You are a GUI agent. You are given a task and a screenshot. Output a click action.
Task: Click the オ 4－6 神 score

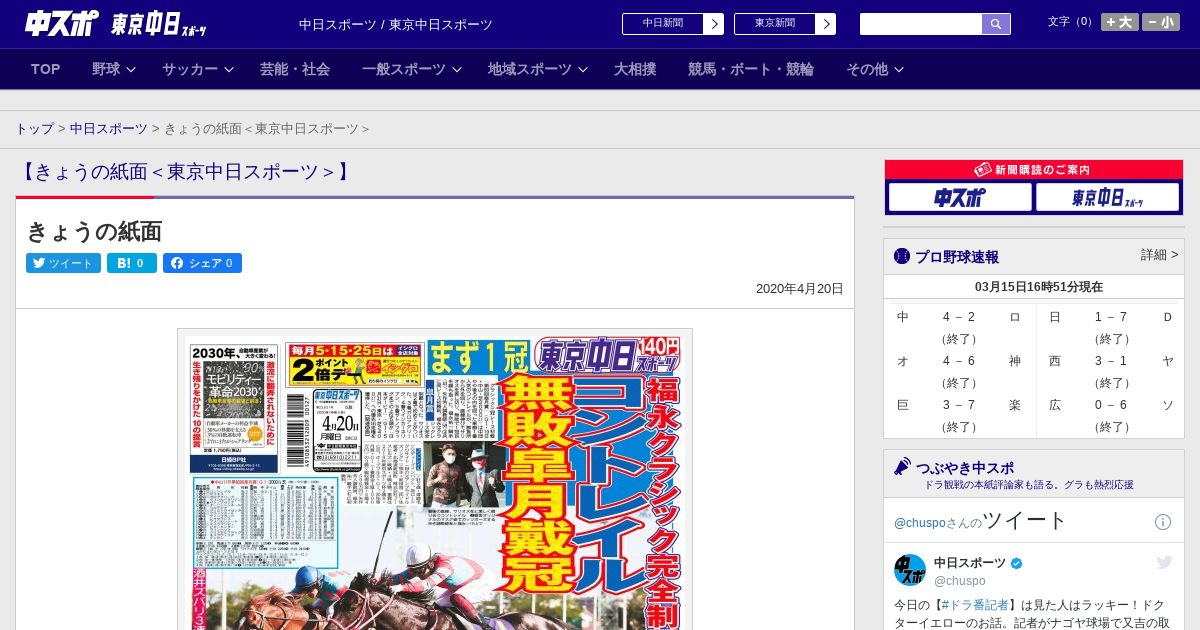coord(959,361)
